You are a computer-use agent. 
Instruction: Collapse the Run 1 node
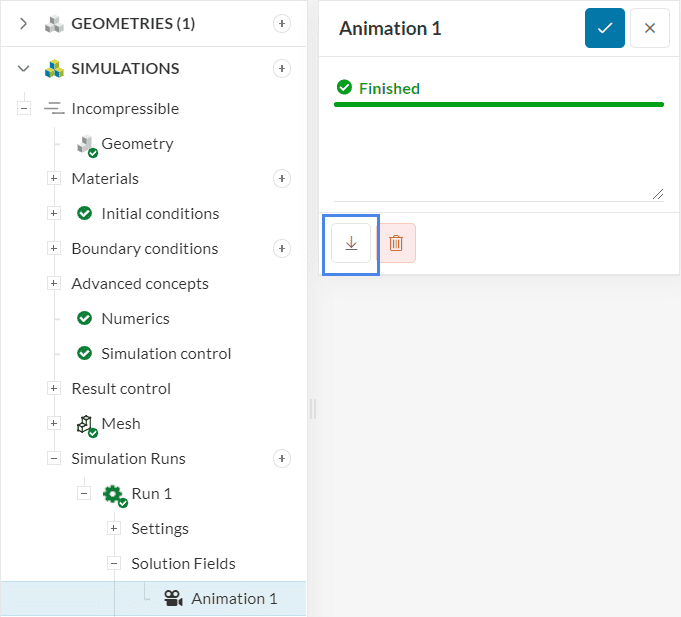click(84, 494)
